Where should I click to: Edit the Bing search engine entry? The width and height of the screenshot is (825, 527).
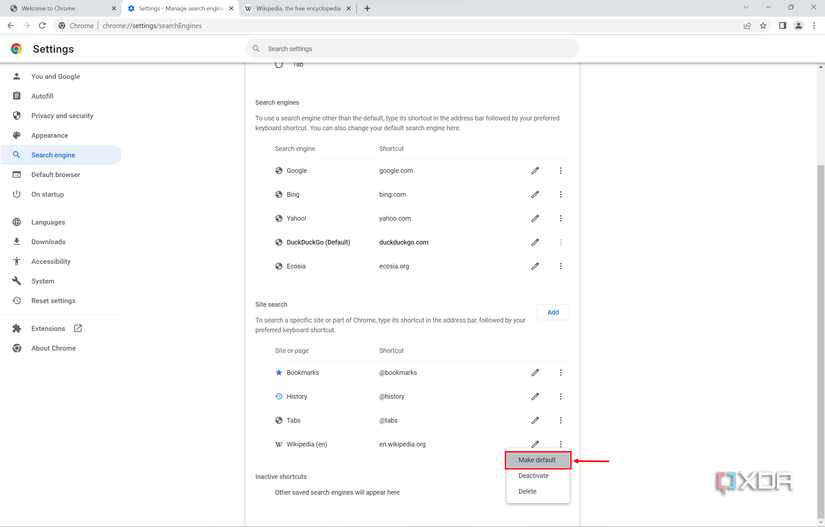(535, 195)
